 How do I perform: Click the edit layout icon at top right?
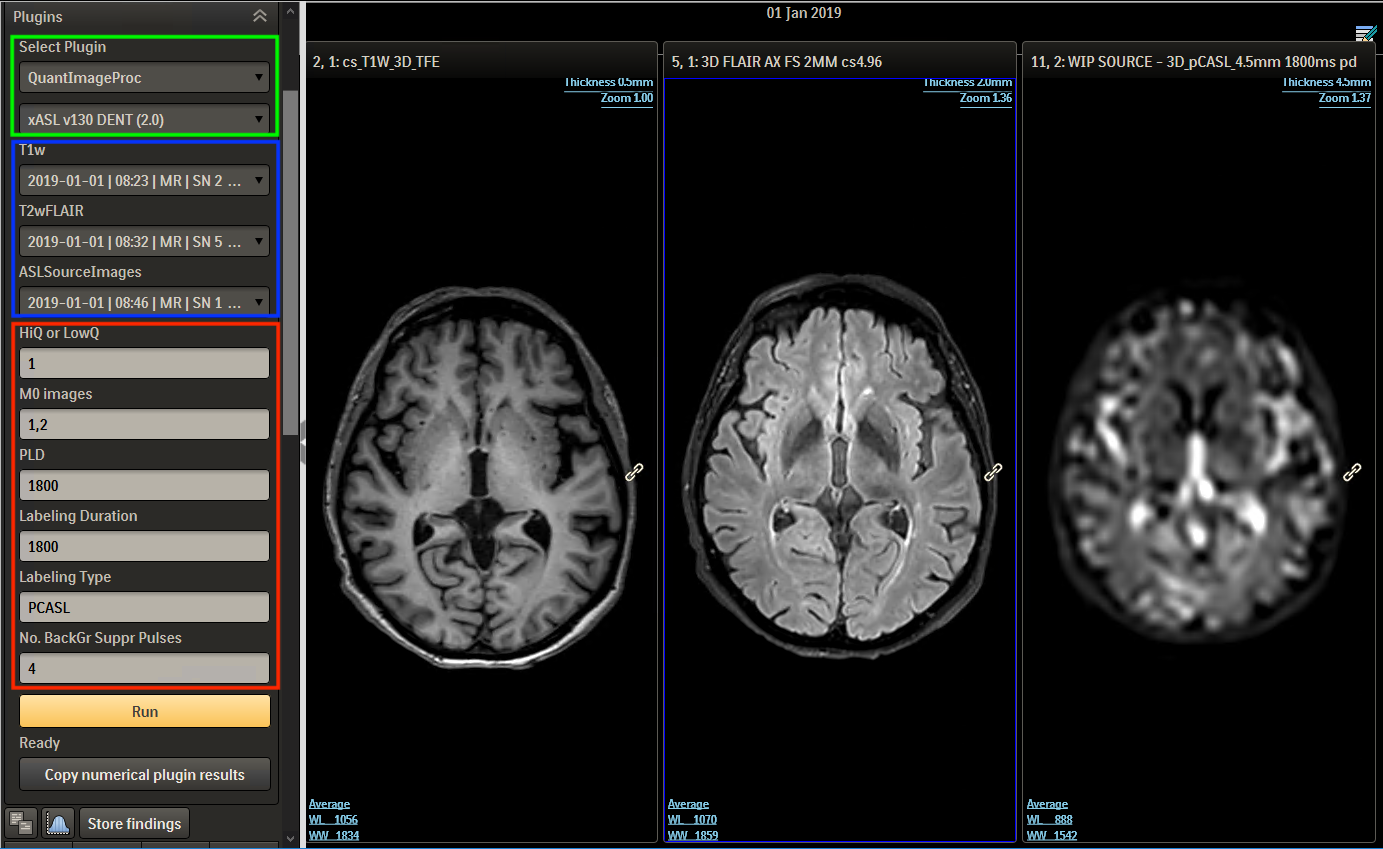pos(1366,34)
